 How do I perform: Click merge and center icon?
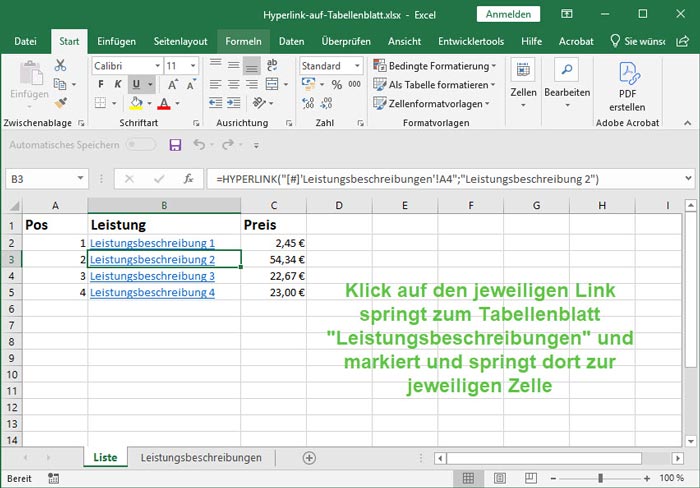[272, 84]
